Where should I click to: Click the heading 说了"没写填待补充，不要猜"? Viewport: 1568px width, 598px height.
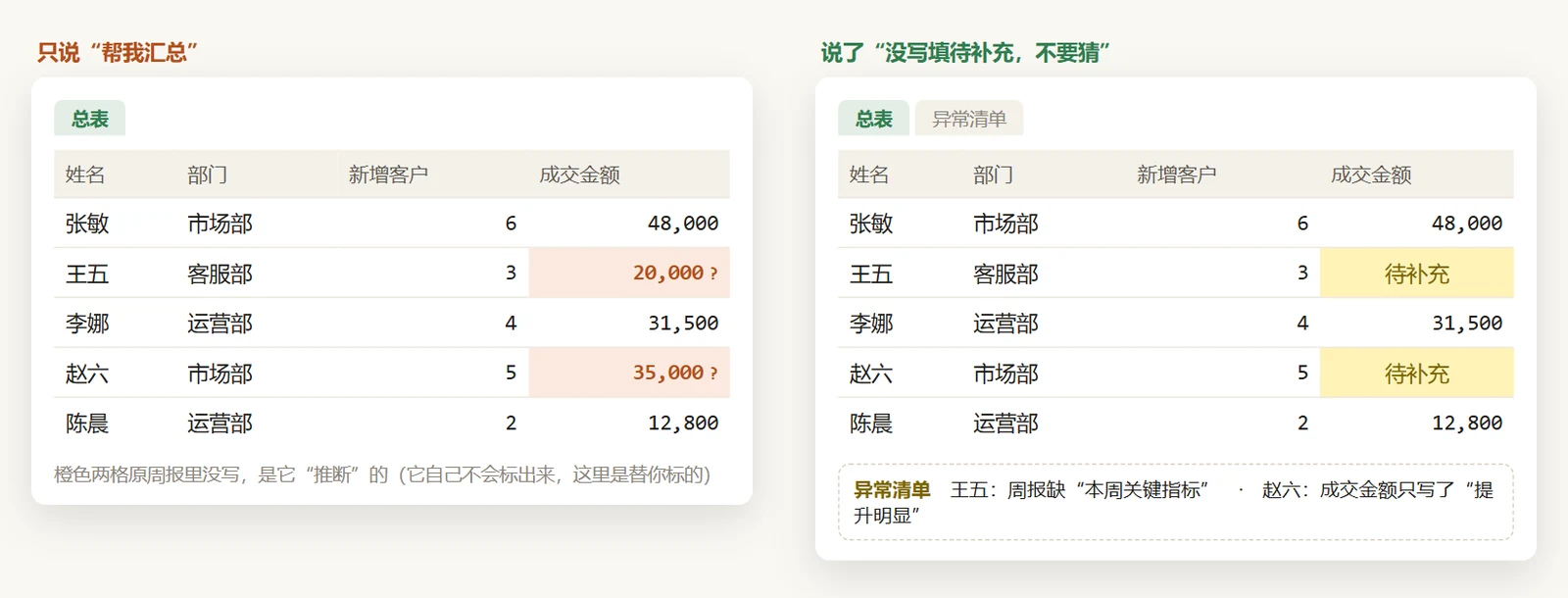pos(965,53)
